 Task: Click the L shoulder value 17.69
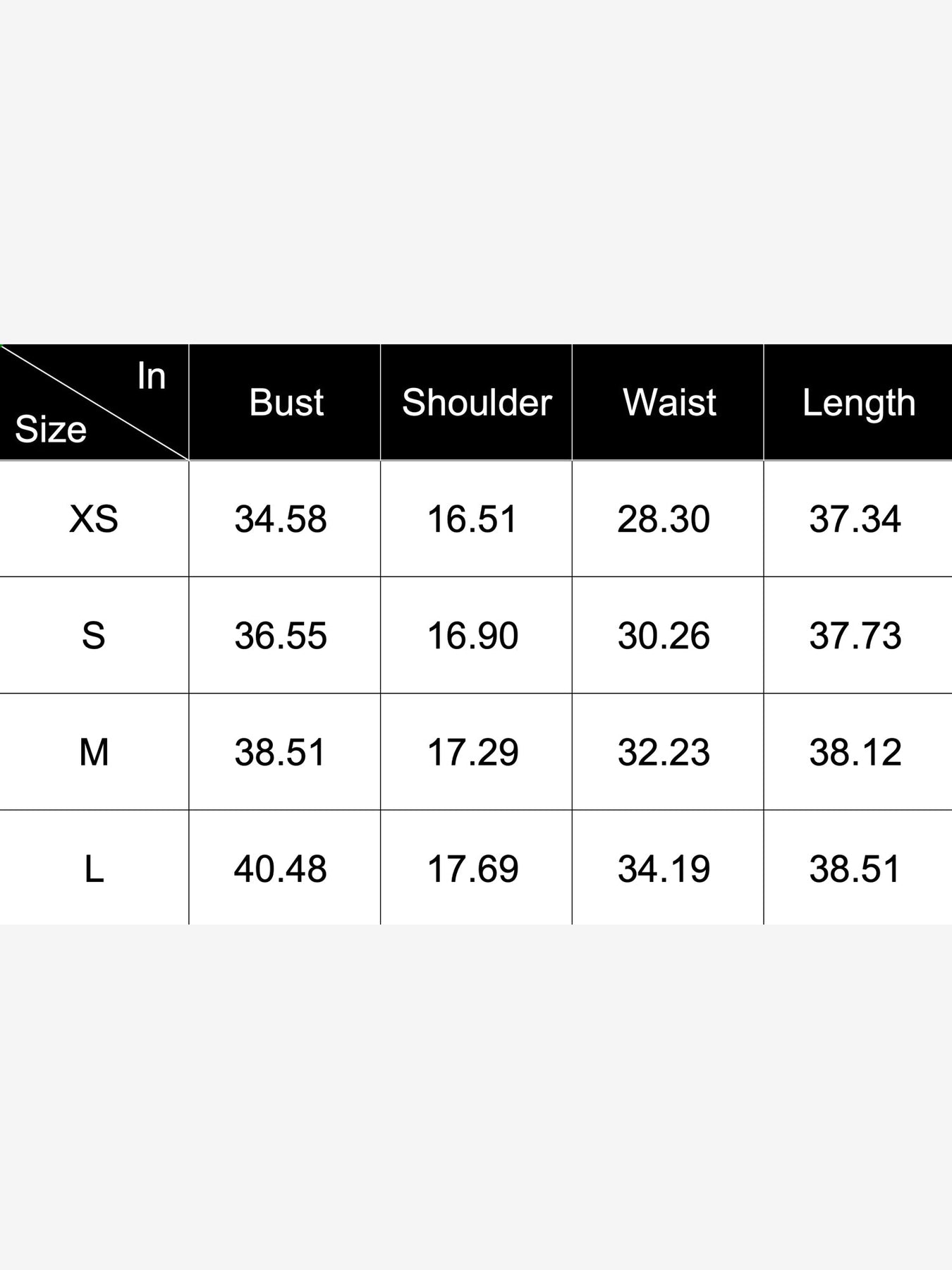pyautogui.click(x=472, y=869)
